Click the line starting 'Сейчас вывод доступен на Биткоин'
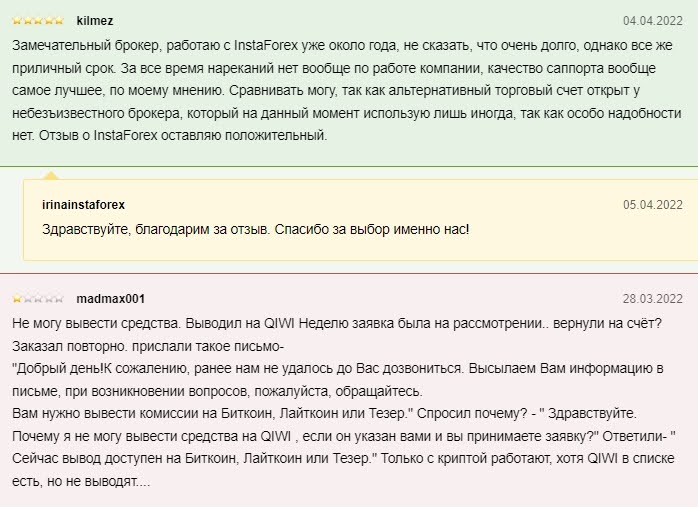The image size is (698, 507). click(343, 458)
